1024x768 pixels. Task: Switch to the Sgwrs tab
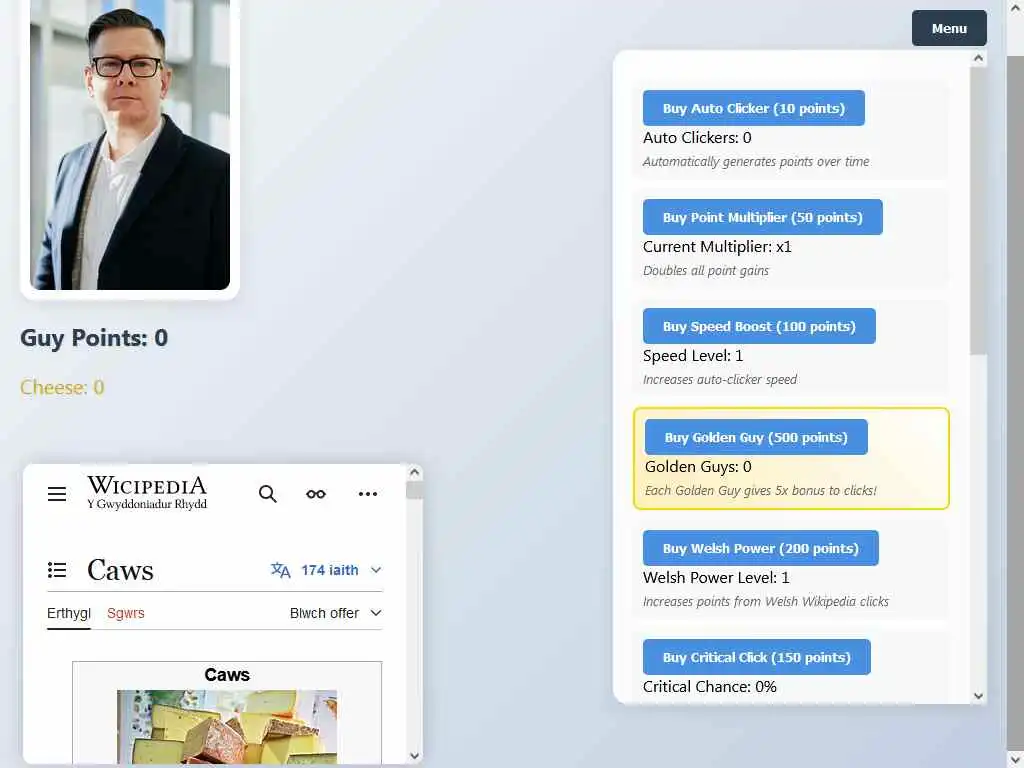(125, 613)
